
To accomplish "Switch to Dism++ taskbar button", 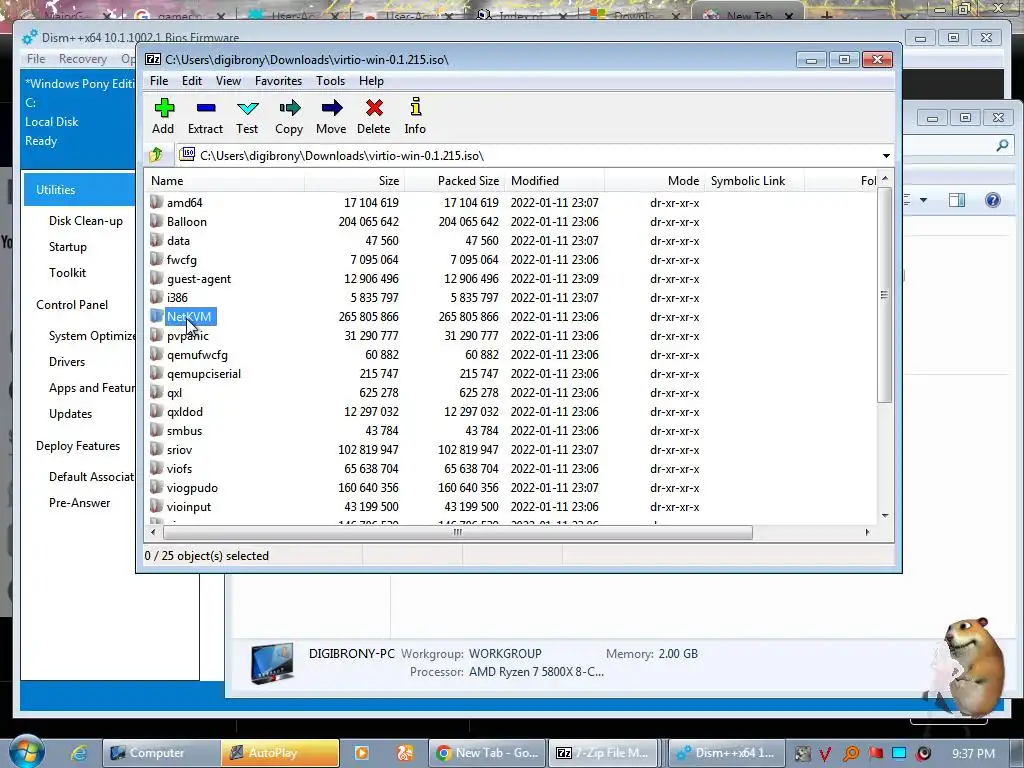I will [726, 753].
